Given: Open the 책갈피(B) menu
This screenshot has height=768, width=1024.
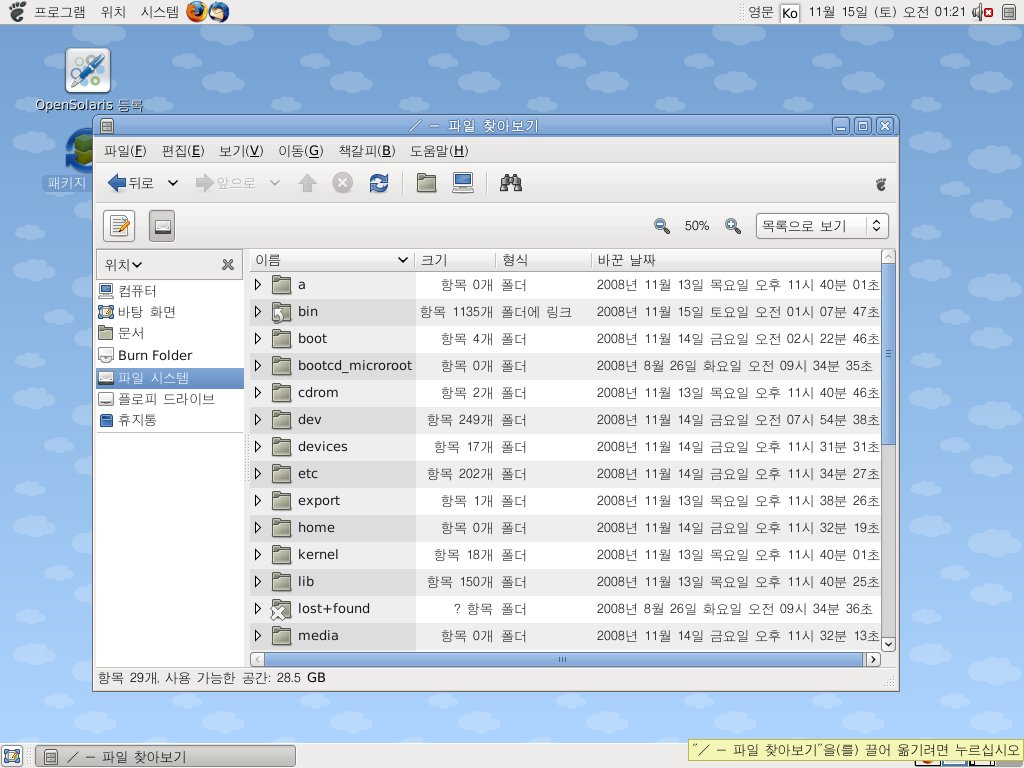Looking at the screenshot, I should [367, 151].
